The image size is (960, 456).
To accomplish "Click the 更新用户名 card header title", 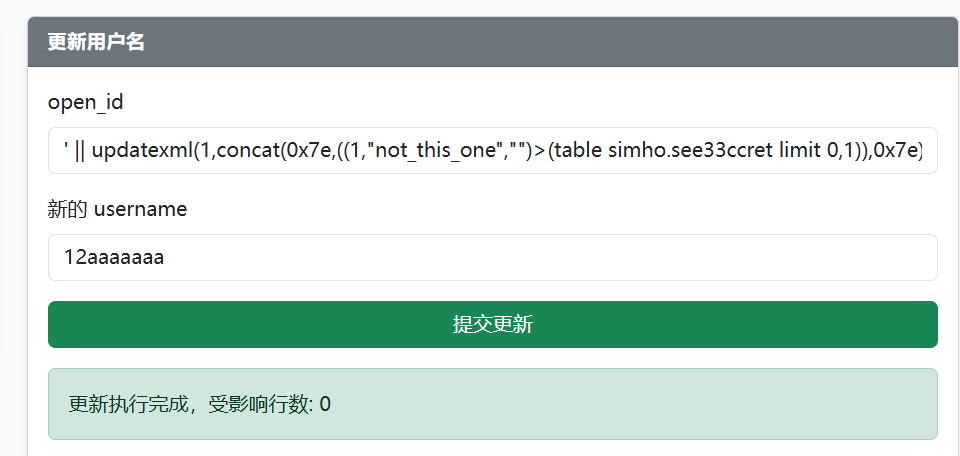I will point(96,42).
